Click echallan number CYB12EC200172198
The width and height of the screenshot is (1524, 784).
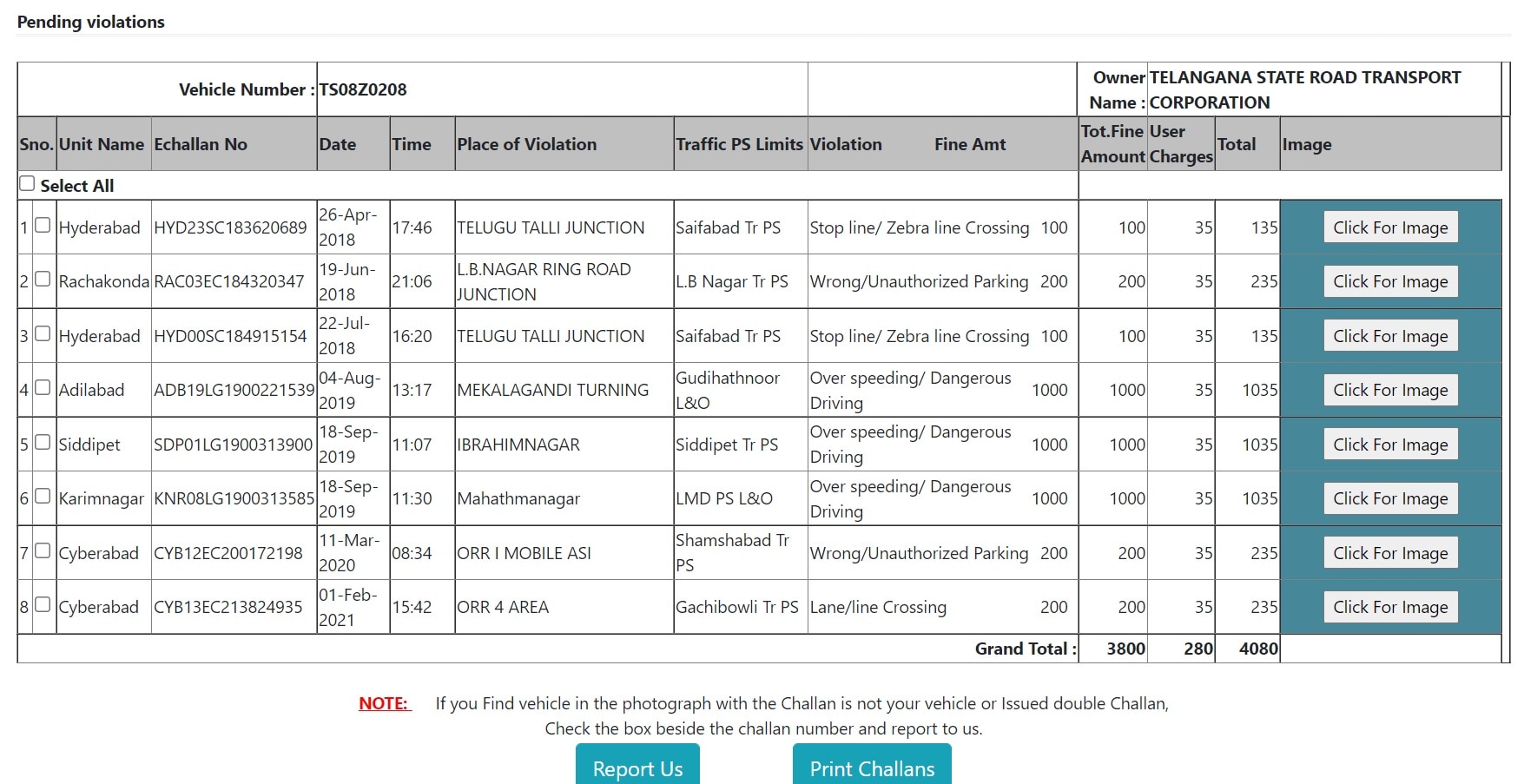[x=228, y=553]
